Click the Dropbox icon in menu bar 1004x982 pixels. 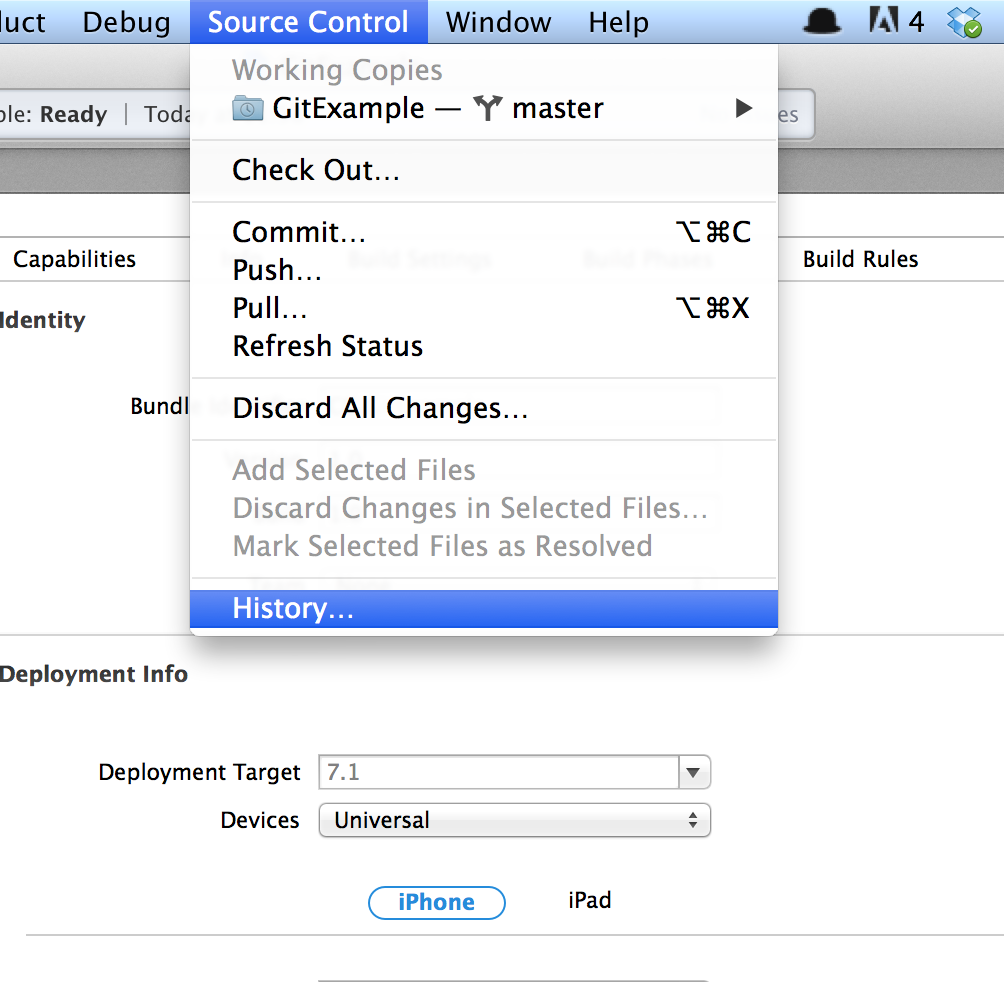coord(964,22)
